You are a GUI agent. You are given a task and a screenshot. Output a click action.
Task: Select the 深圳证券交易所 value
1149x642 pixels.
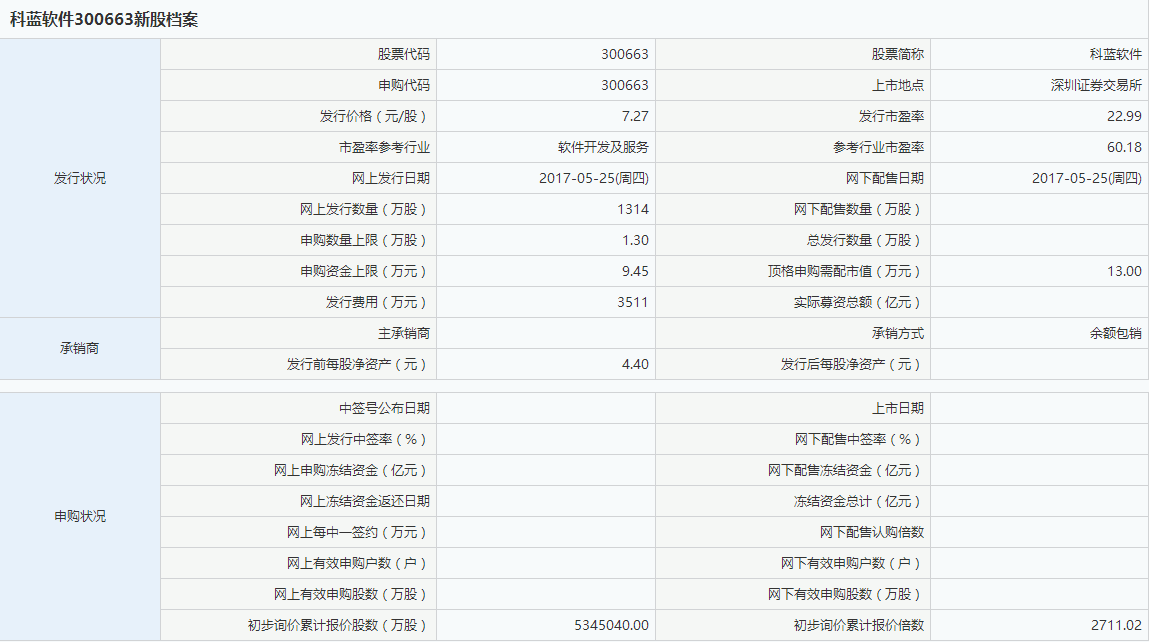coord(1096,85)
